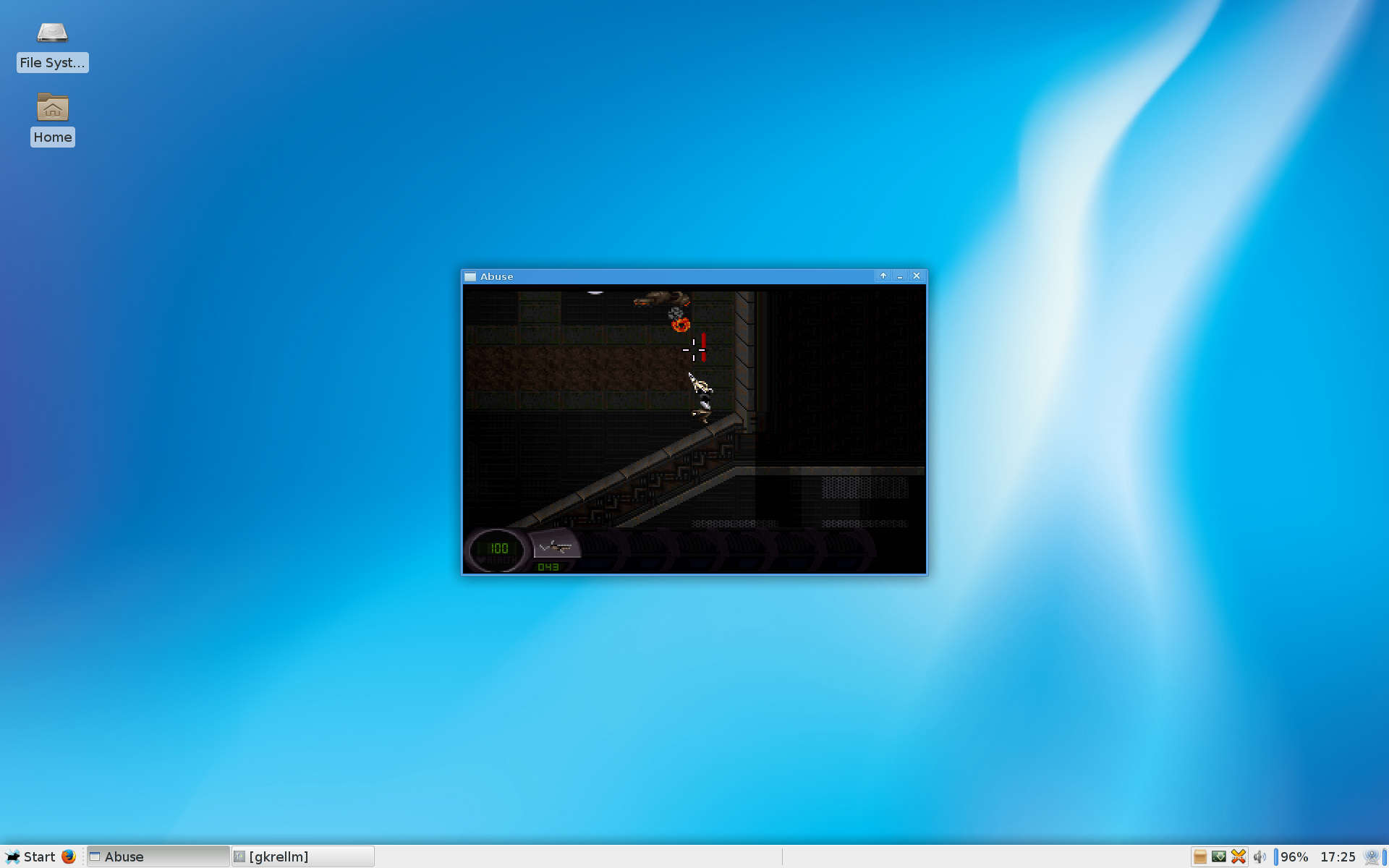Click the 96% battery indicator
Viewport: 1389px width, 868px height.
[x=1292, y=856]
